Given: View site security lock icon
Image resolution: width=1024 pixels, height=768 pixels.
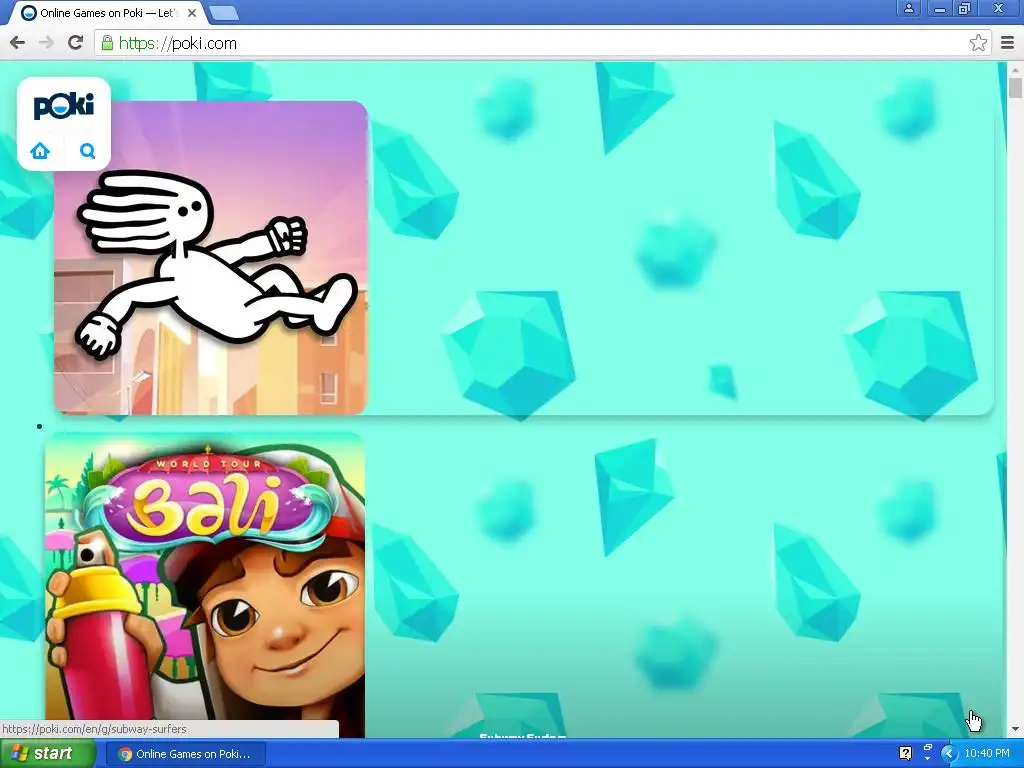Looking at the screenshot, I should (x=107, y=43).
